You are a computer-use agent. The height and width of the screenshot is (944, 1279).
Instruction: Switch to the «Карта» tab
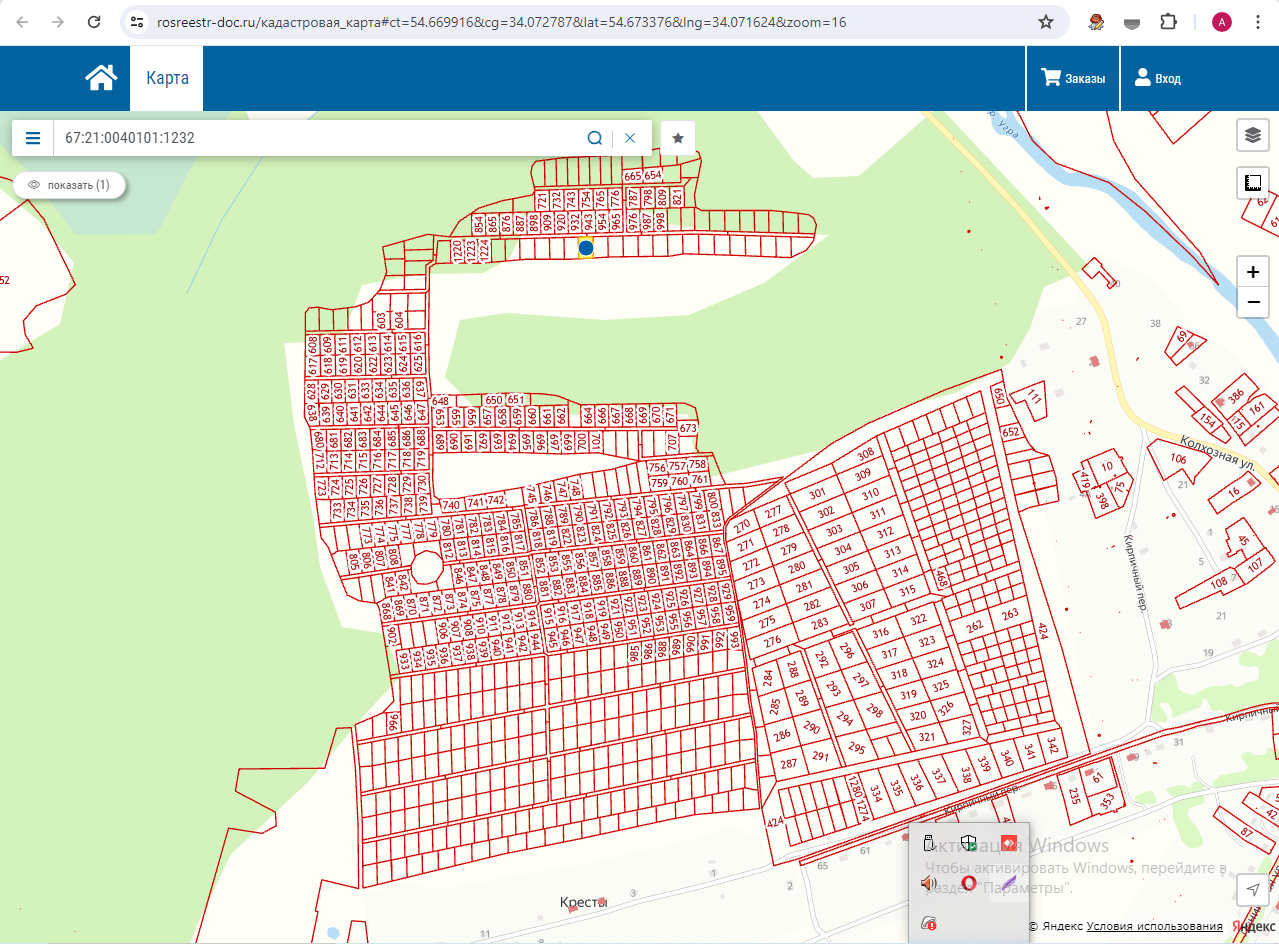tap(167, 78)
